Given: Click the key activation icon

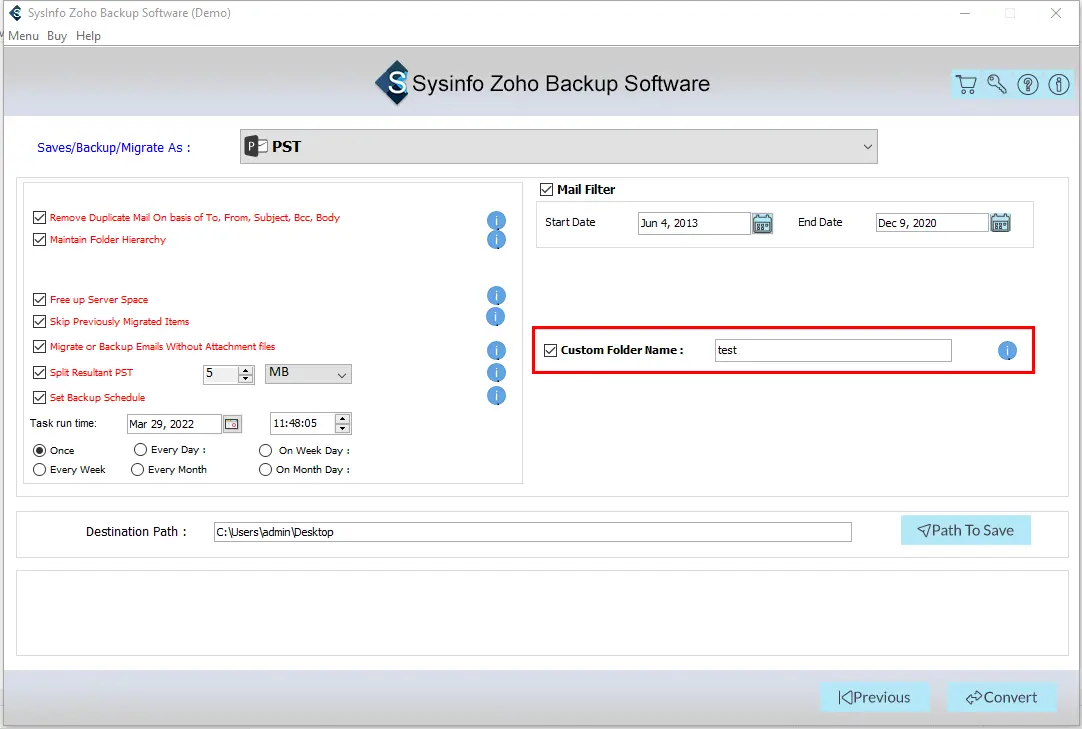Looking at the screenshot, I should (x=996, y=84).
